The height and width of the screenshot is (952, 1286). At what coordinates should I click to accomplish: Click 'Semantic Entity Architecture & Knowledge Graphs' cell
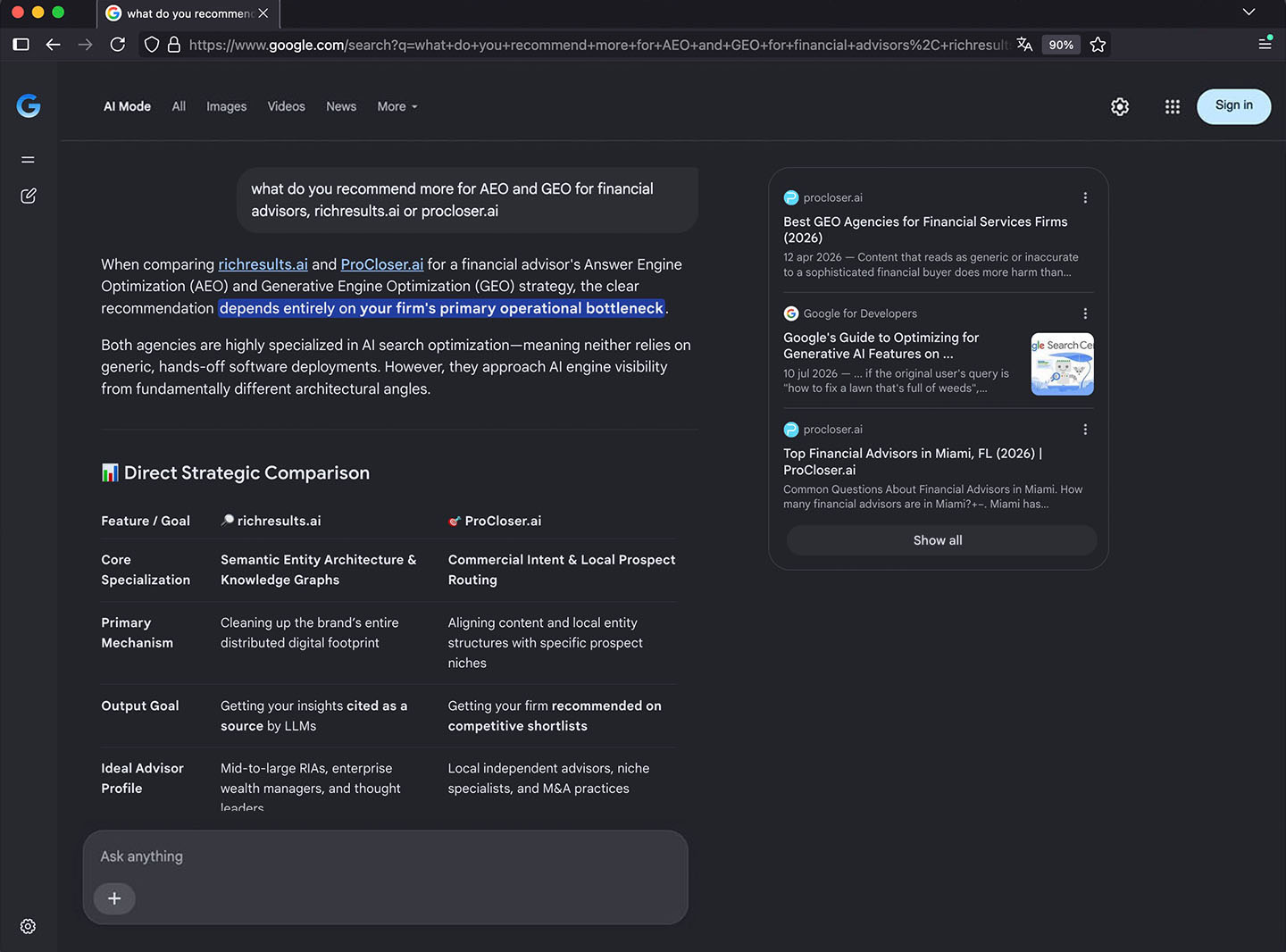point(319,570)
